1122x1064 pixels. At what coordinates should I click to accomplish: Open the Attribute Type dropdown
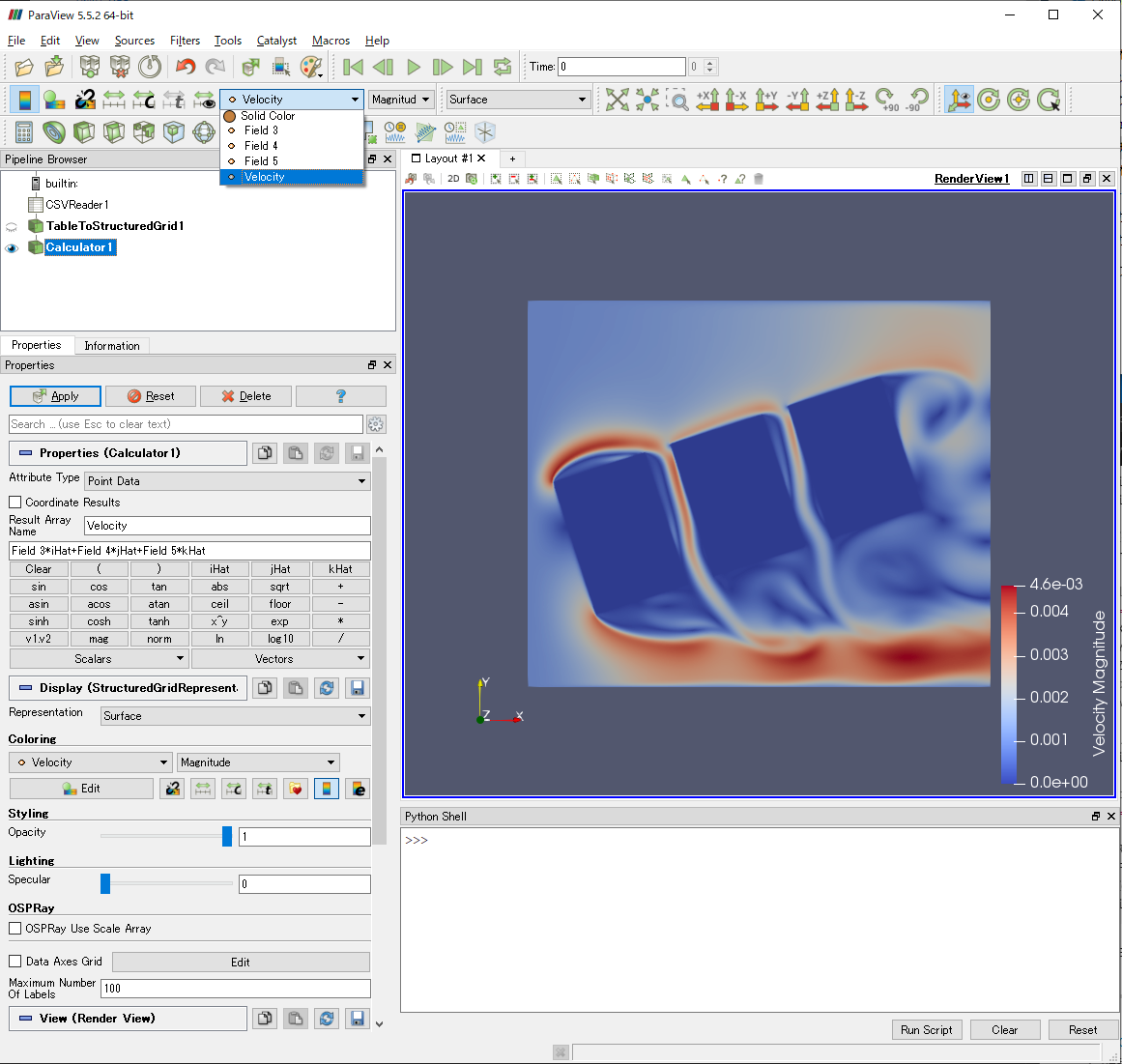coord(227,481)
